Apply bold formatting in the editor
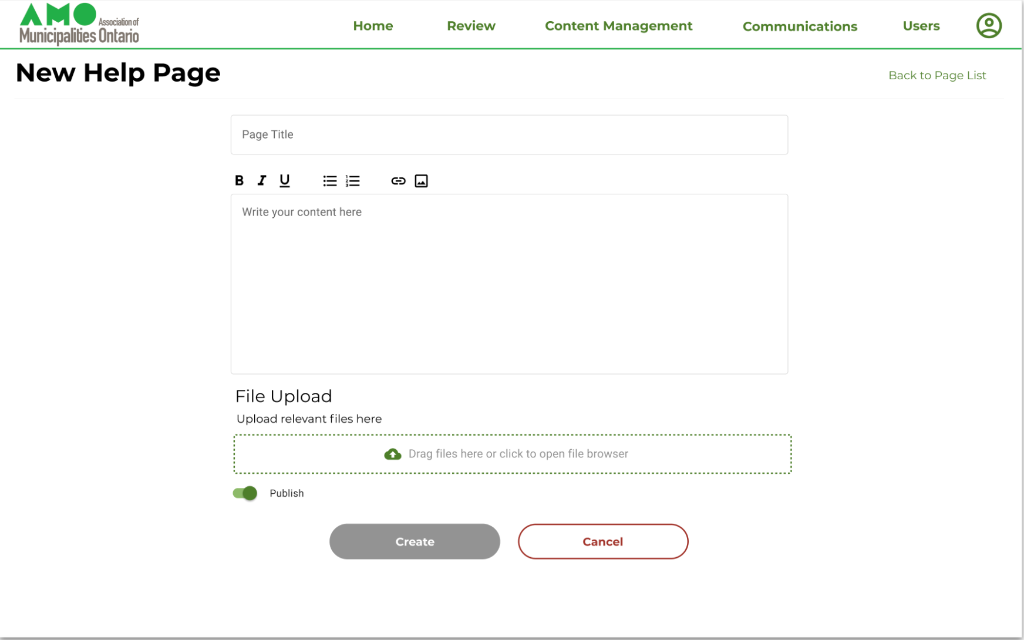 pyautogui.click(x=239, y=180)
